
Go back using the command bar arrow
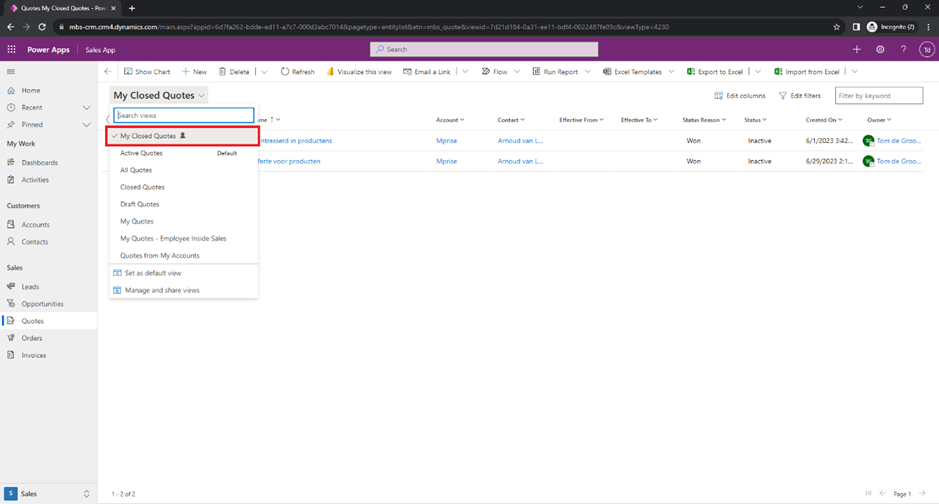(x=108, y=71)
